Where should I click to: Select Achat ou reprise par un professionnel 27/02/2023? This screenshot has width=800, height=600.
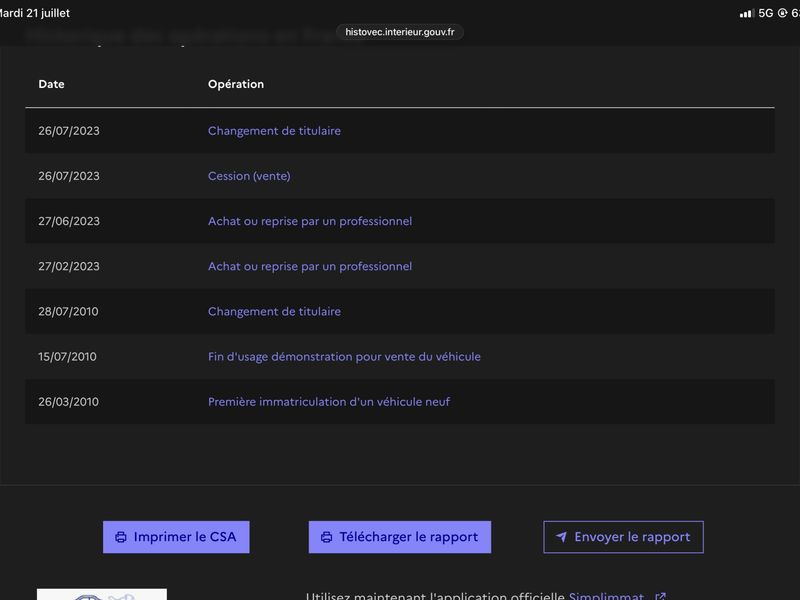pos(310,266)
